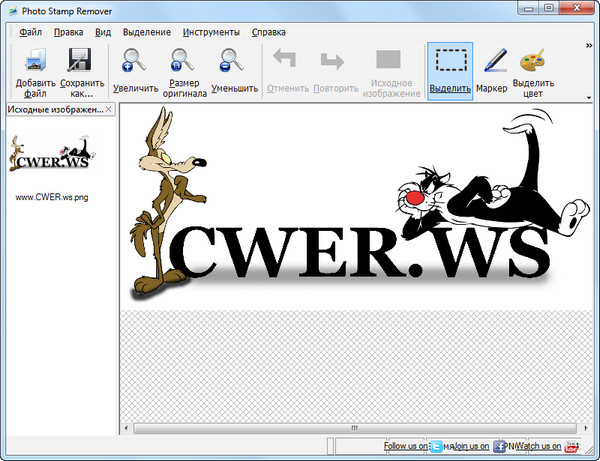Click the Follow us on link

(406, 447)
